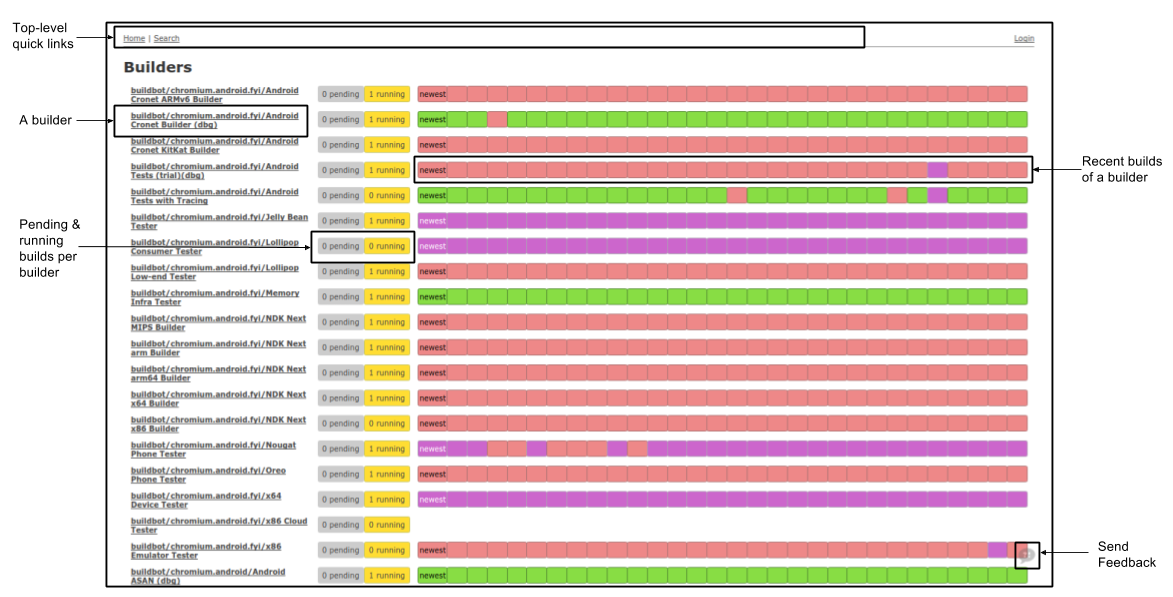Screen dimensions: 1173x597
Task: Select the red failed build in Android Cronet Builder (dbg) row
Action: click(x=497, y=120)
